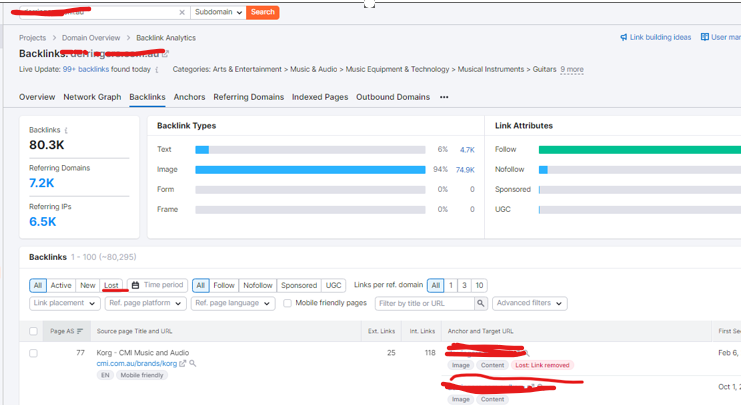
Task: Click info icon beside Live Update text
Action: coord(156,69)
